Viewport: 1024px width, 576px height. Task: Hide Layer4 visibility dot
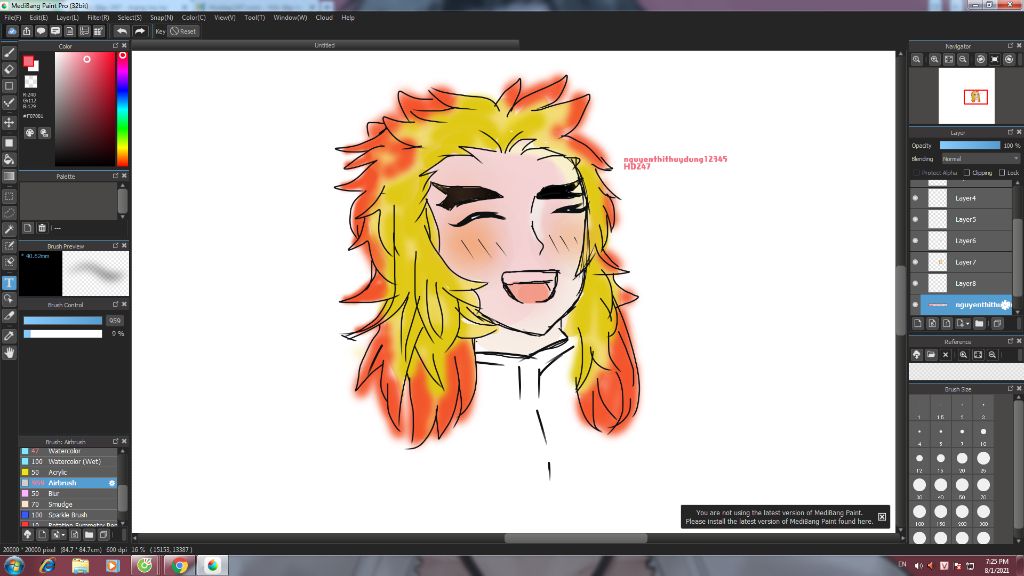coord(915,198)
